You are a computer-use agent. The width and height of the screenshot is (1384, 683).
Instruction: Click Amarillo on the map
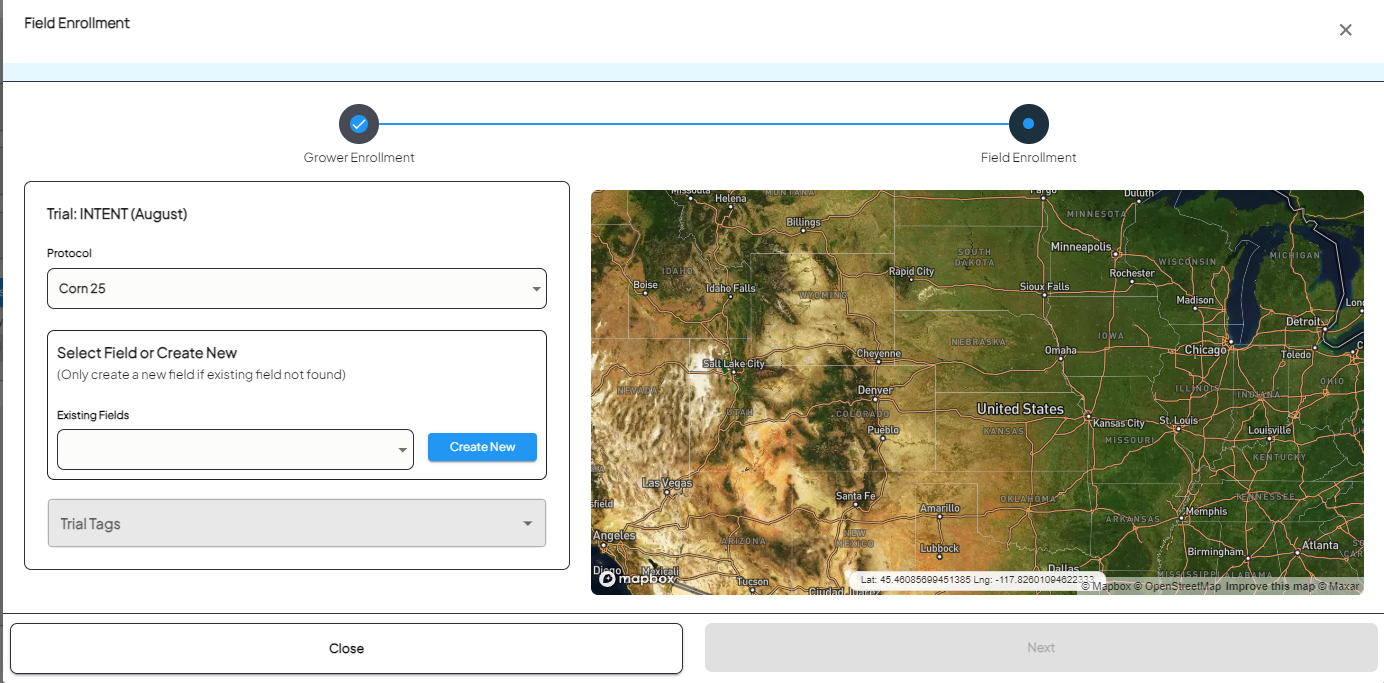[940, 509]
